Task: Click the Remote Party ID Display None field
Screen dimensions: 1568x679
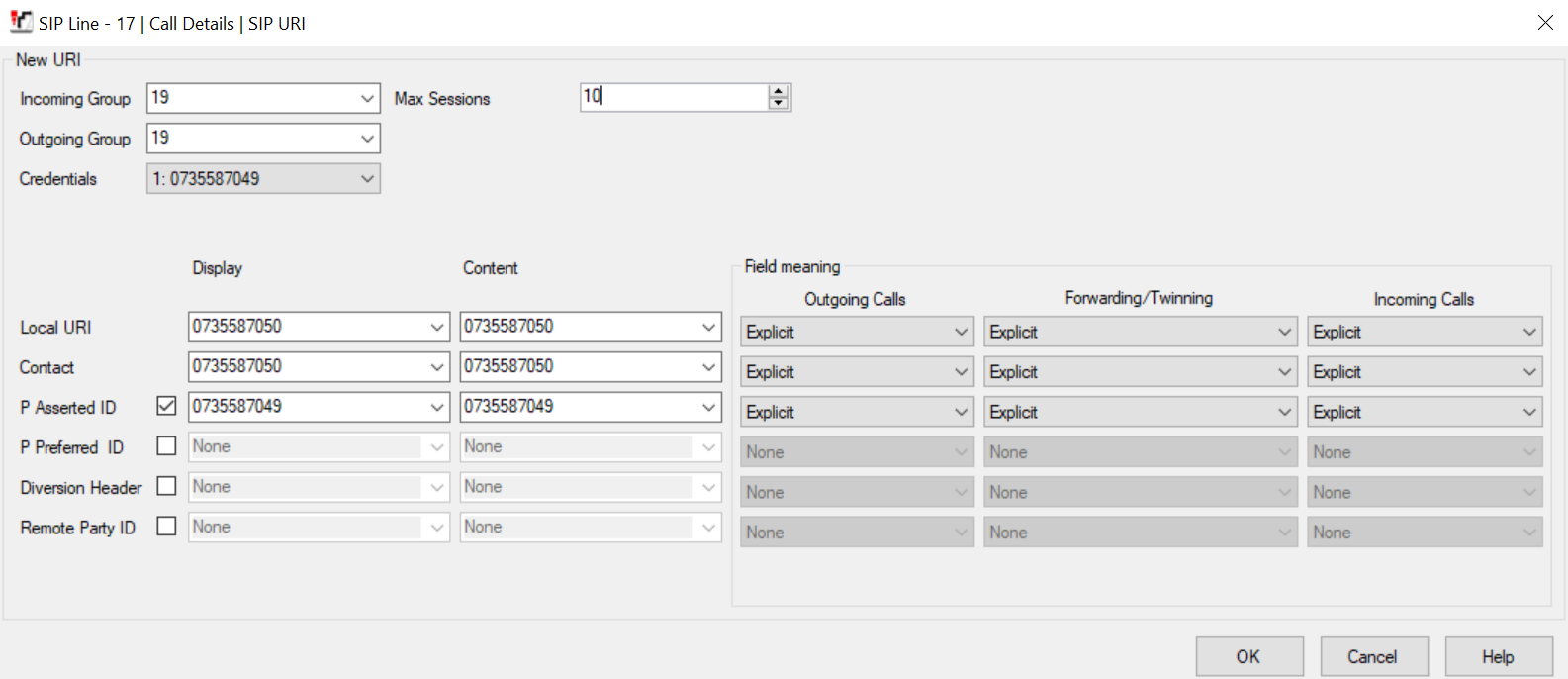Action: click(x=319, y=527)
